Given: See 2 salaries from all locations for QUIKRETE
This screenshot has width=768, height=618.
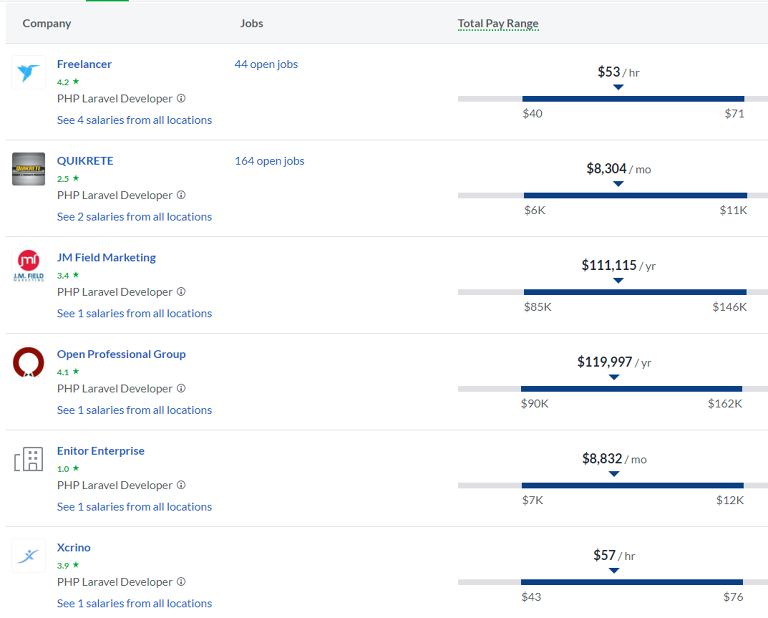Looking at the screenshot, I should [x=134, y=216].
